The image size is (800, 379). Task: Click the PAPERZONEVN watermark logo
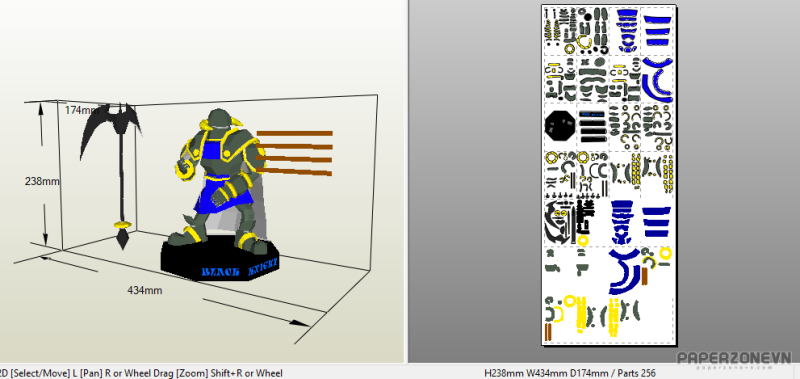(x=734, y=359)
